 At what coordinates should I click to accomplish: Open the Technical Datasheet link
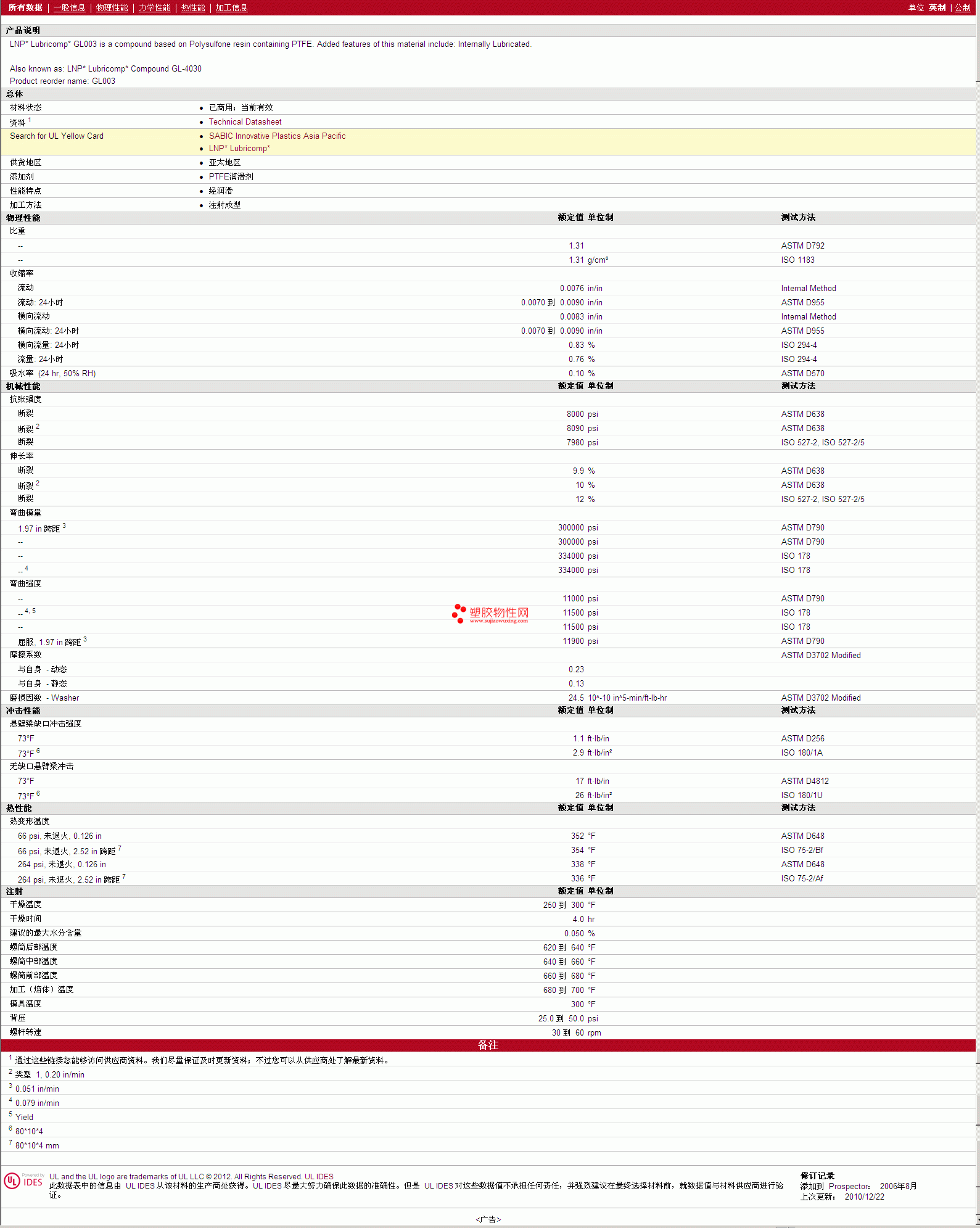[245, 122]
